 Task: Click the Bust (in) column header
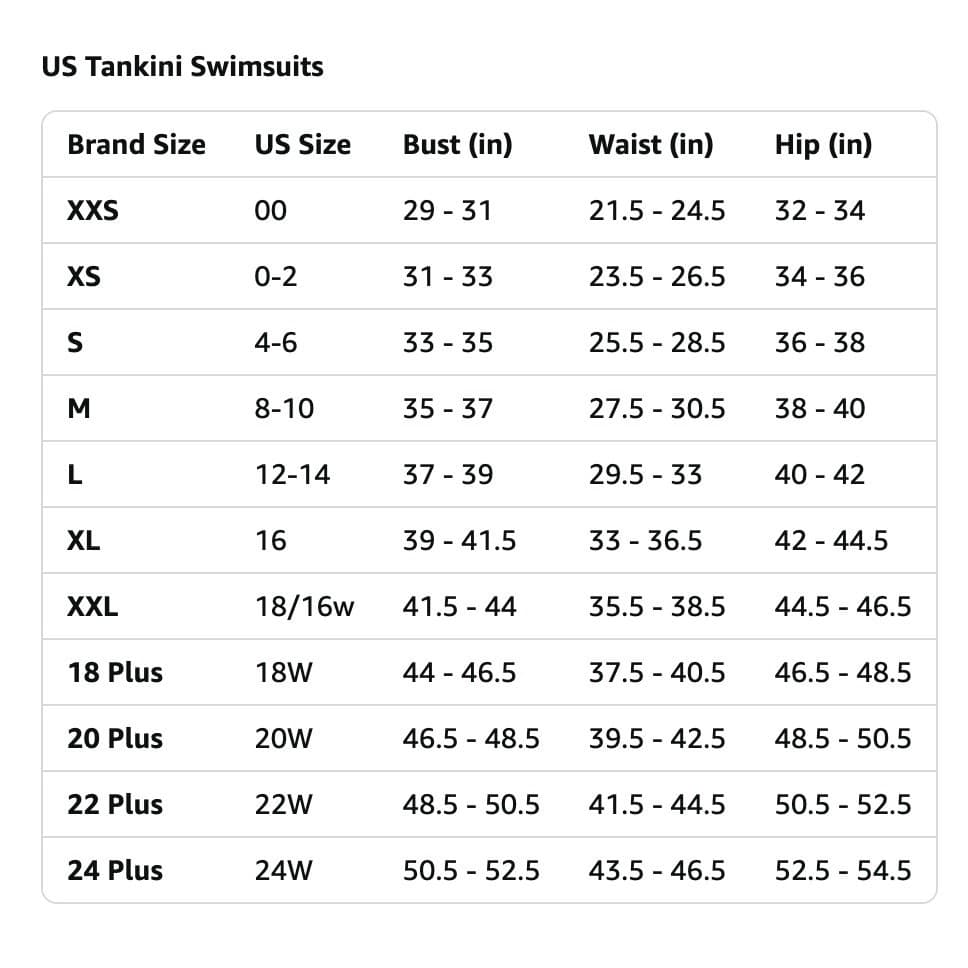click(x=457, y=145)
